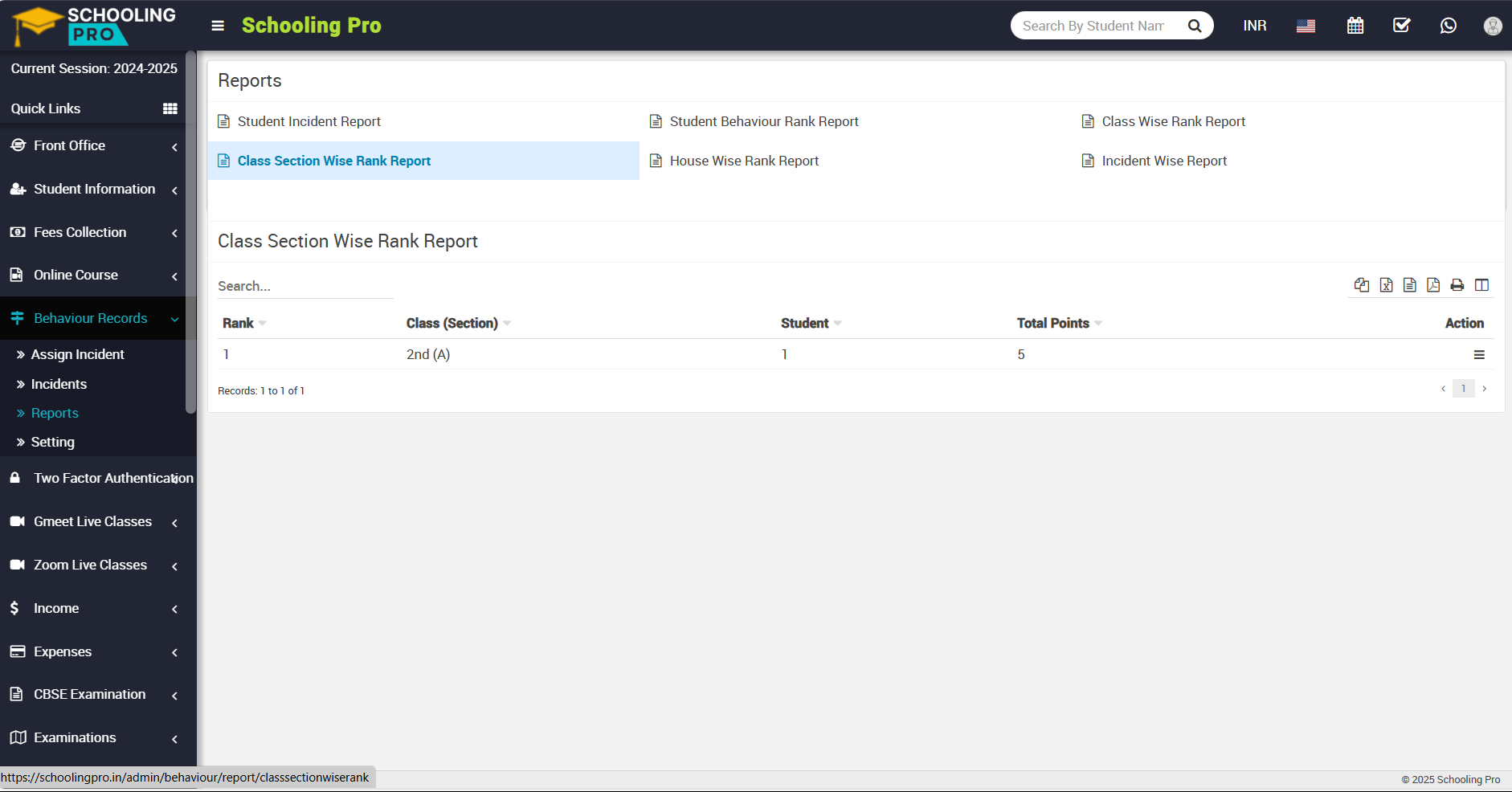Open the task checklist icon
This screenshot has height=792, width=1512.
pyautogui.click(x=1402, y=26)
